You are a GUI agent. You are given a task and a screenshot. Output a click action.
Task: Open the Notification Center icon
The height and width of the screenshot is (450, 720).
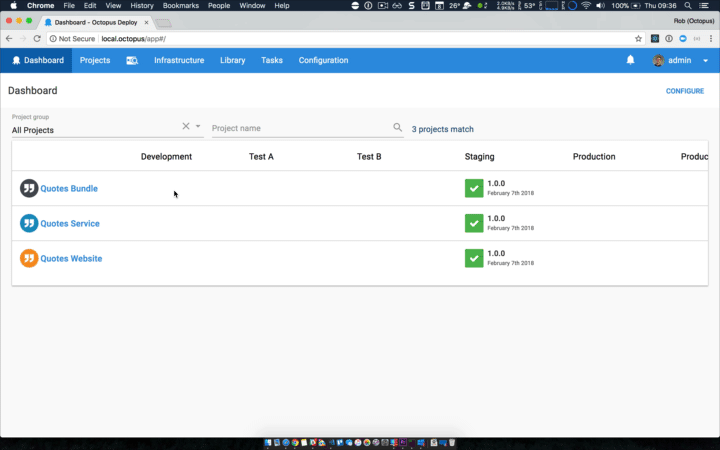pyautogui.click(x=703, y=6)
